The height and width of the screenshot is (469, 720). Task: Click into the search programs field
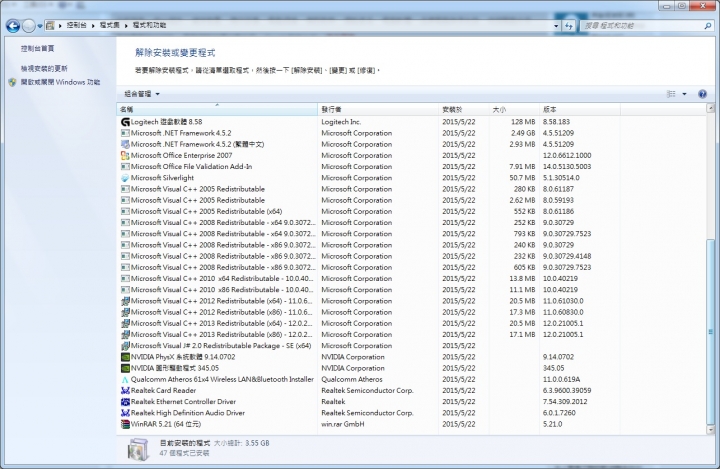[642, 26]
